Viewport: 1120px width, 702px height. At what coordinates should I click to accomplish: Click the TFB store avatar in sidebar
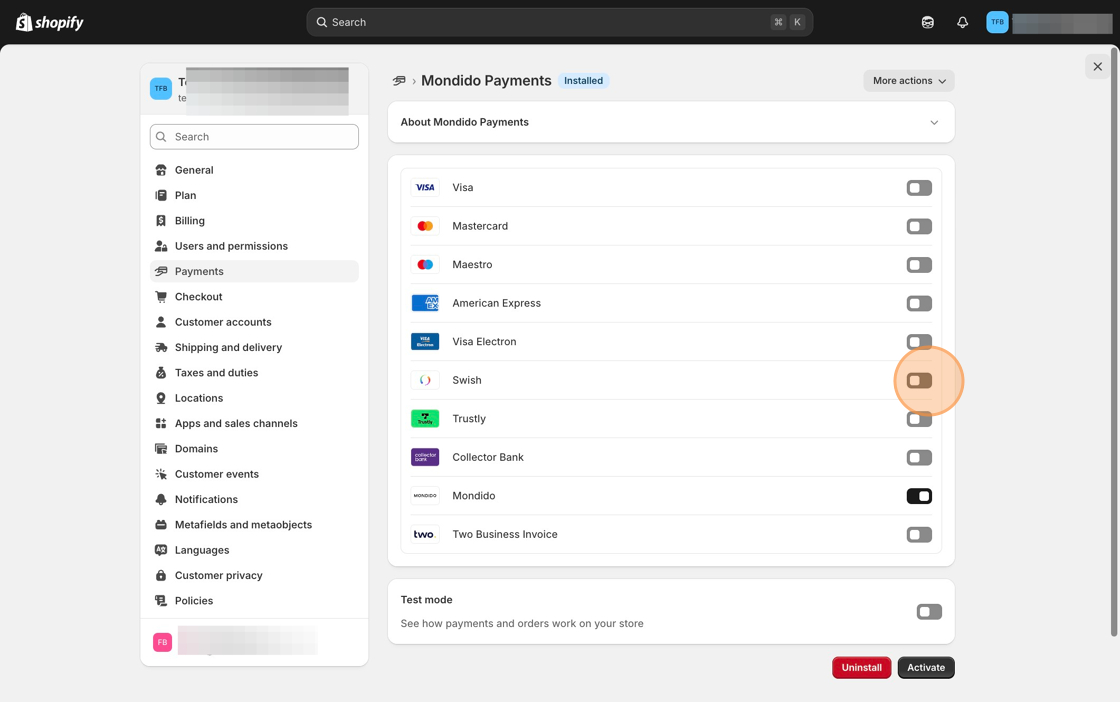161,89
